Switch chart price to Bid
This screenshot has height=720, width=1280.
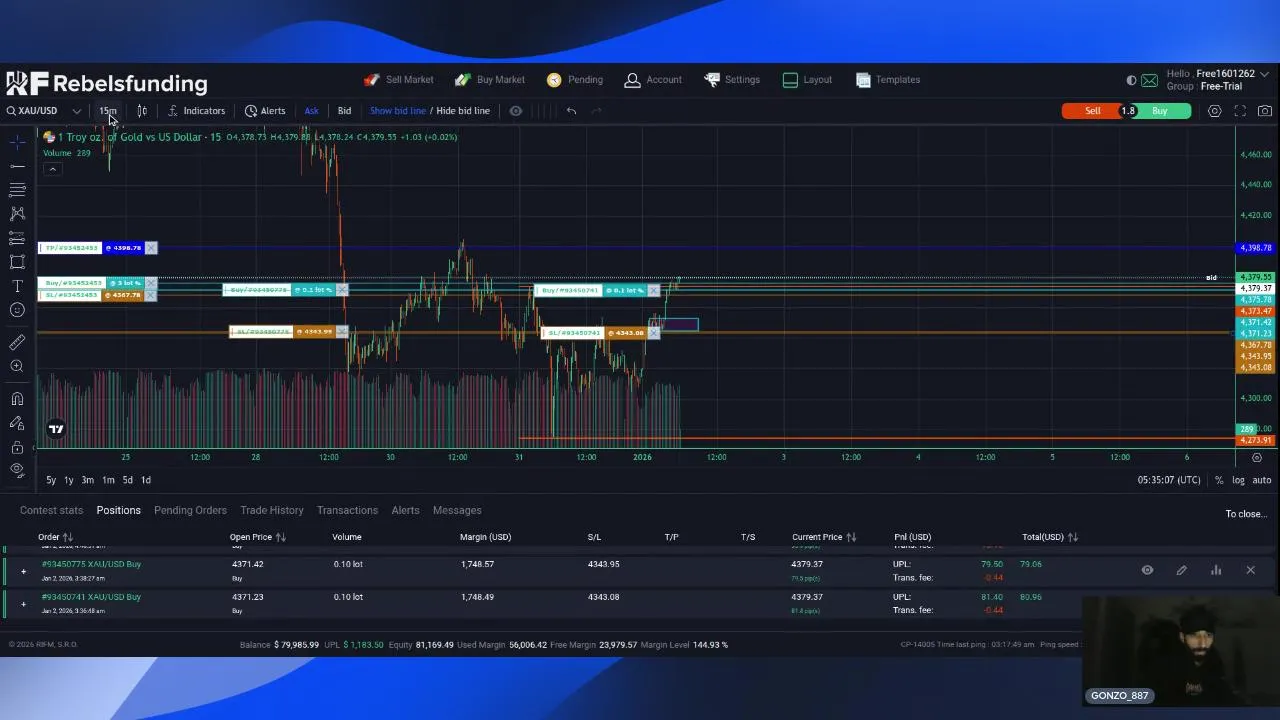pos(344,111)
